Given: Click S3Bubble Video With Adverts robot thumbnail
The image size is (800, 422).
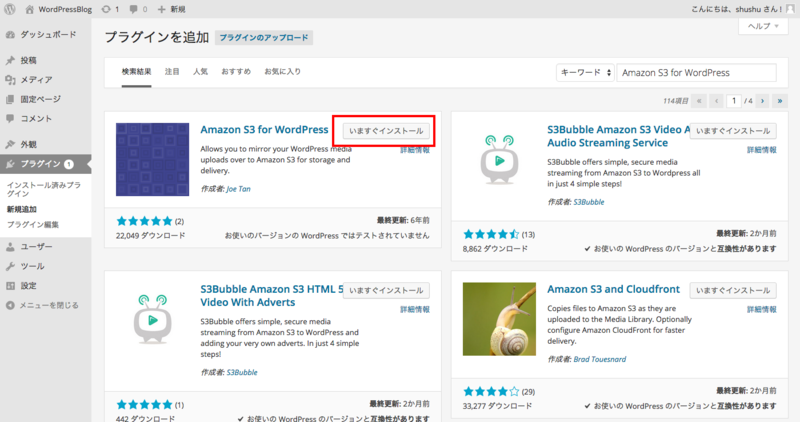Looking at the screenshot, I should pyautogui.click(x=153, y=319).
